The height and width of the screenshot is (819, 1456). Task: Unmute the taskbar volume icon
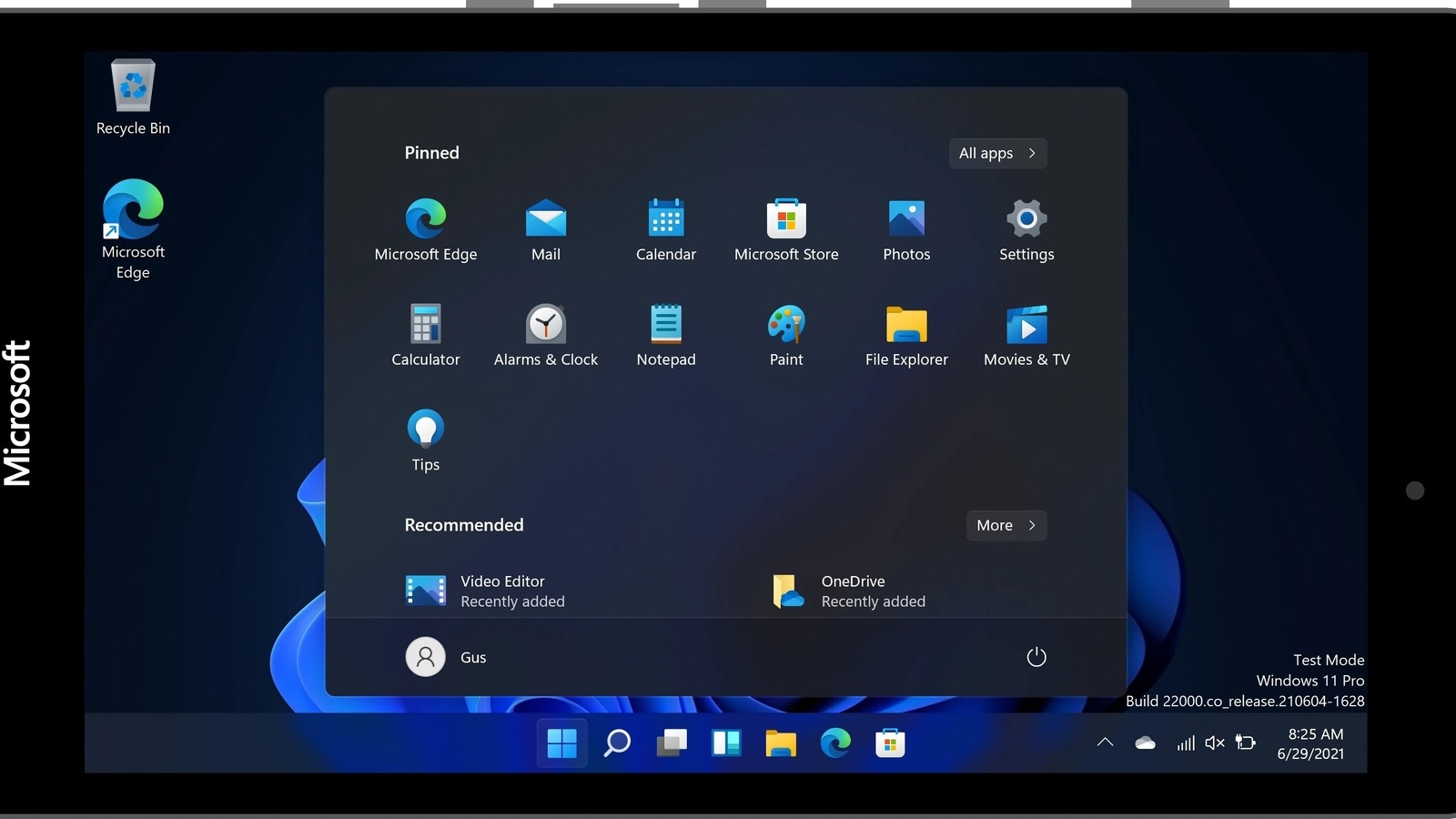[1214, 743]
